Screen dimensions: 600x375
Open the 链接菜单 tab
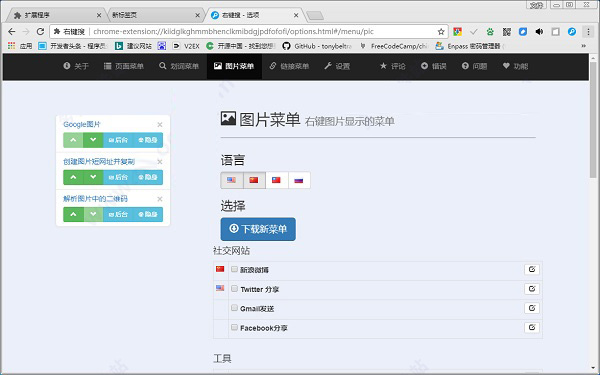pos(289,66)
